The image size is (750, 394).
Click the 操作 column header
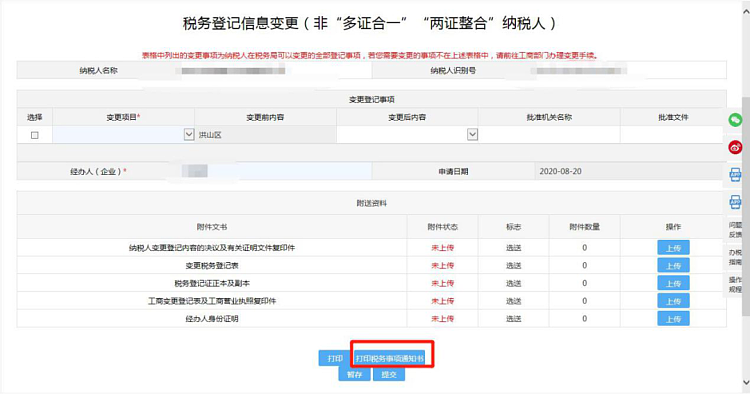pyautogui.click(x=673, y=227)
